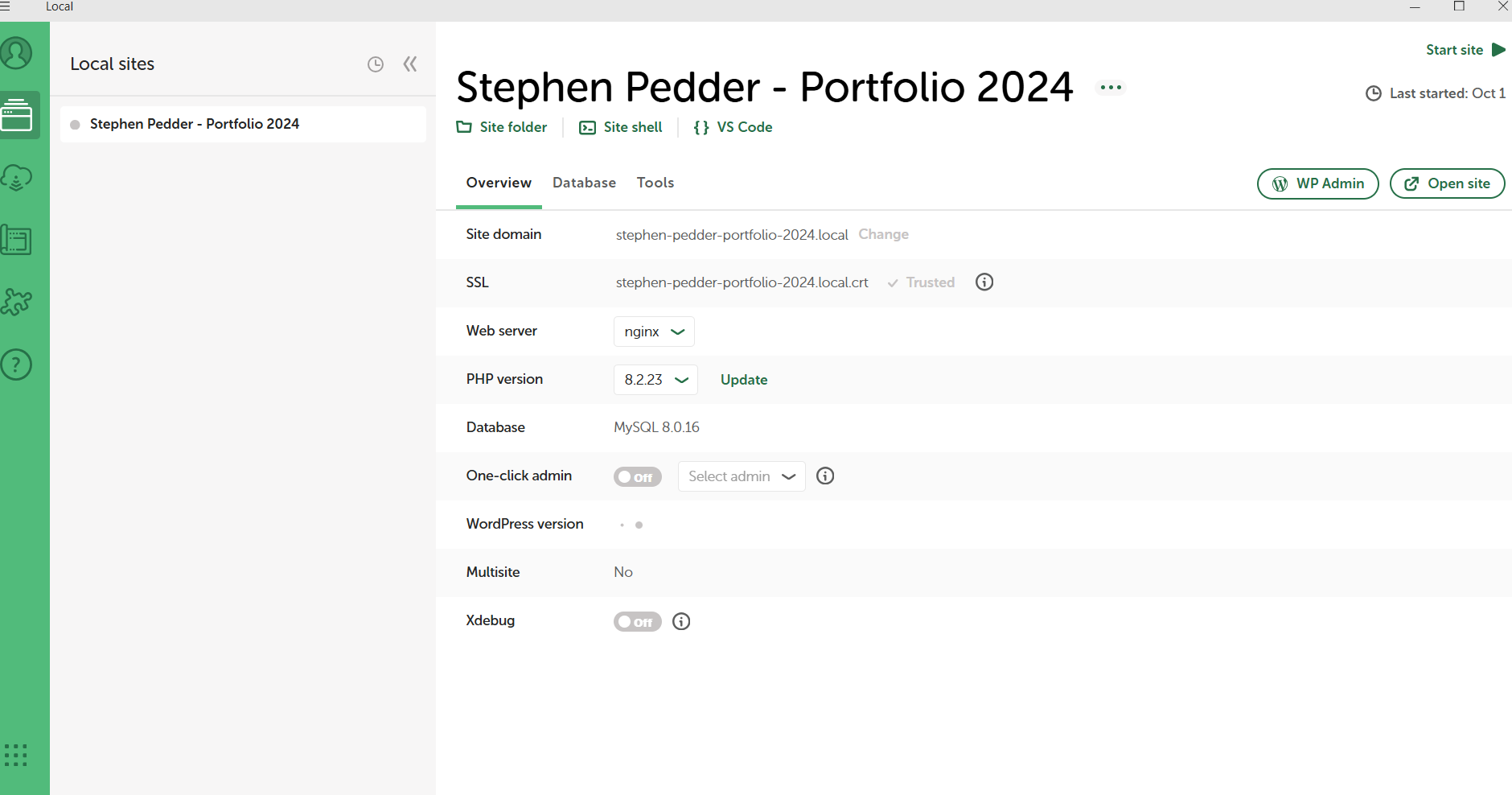
Task: Open the site three-dot options menu
Action: [x=1111, y=88]
